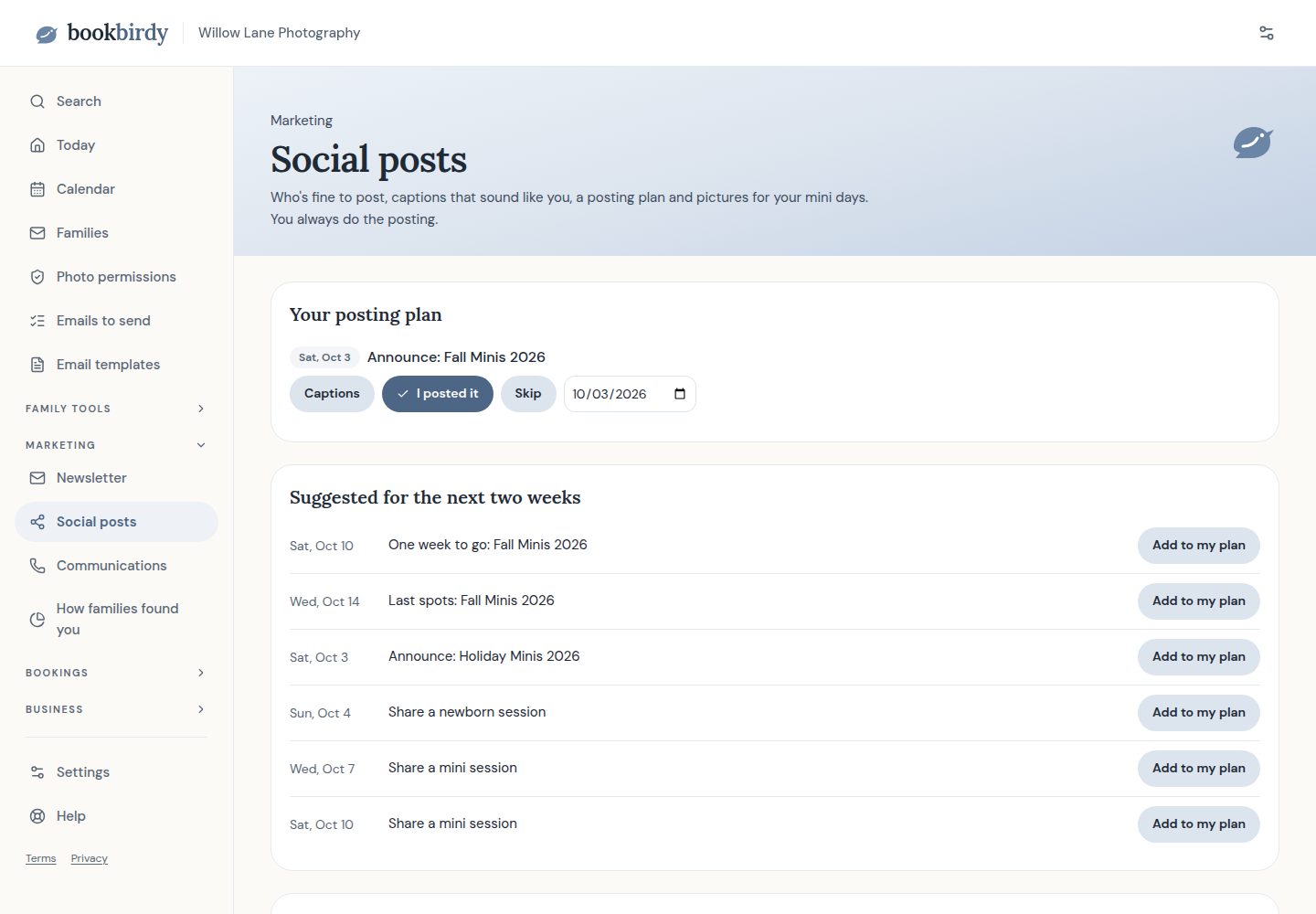Image resolution: width=1316 pixels, height=914 pixels.
Task: Open the calendar picker icon in the date field
Action: [x=680, y=394]
